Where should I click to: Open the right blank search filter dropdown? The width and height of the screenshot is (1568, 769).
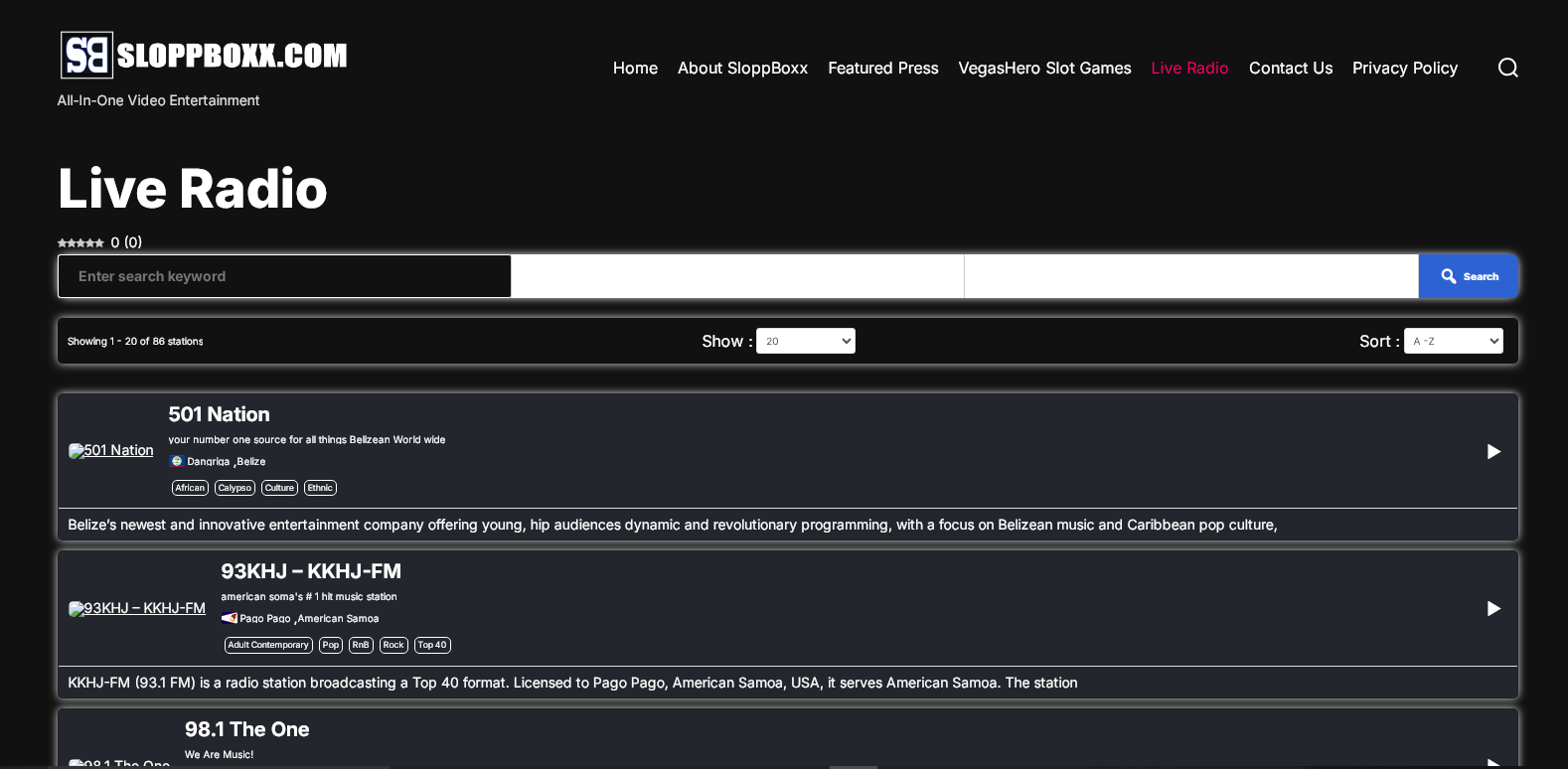coord(1191,276)
